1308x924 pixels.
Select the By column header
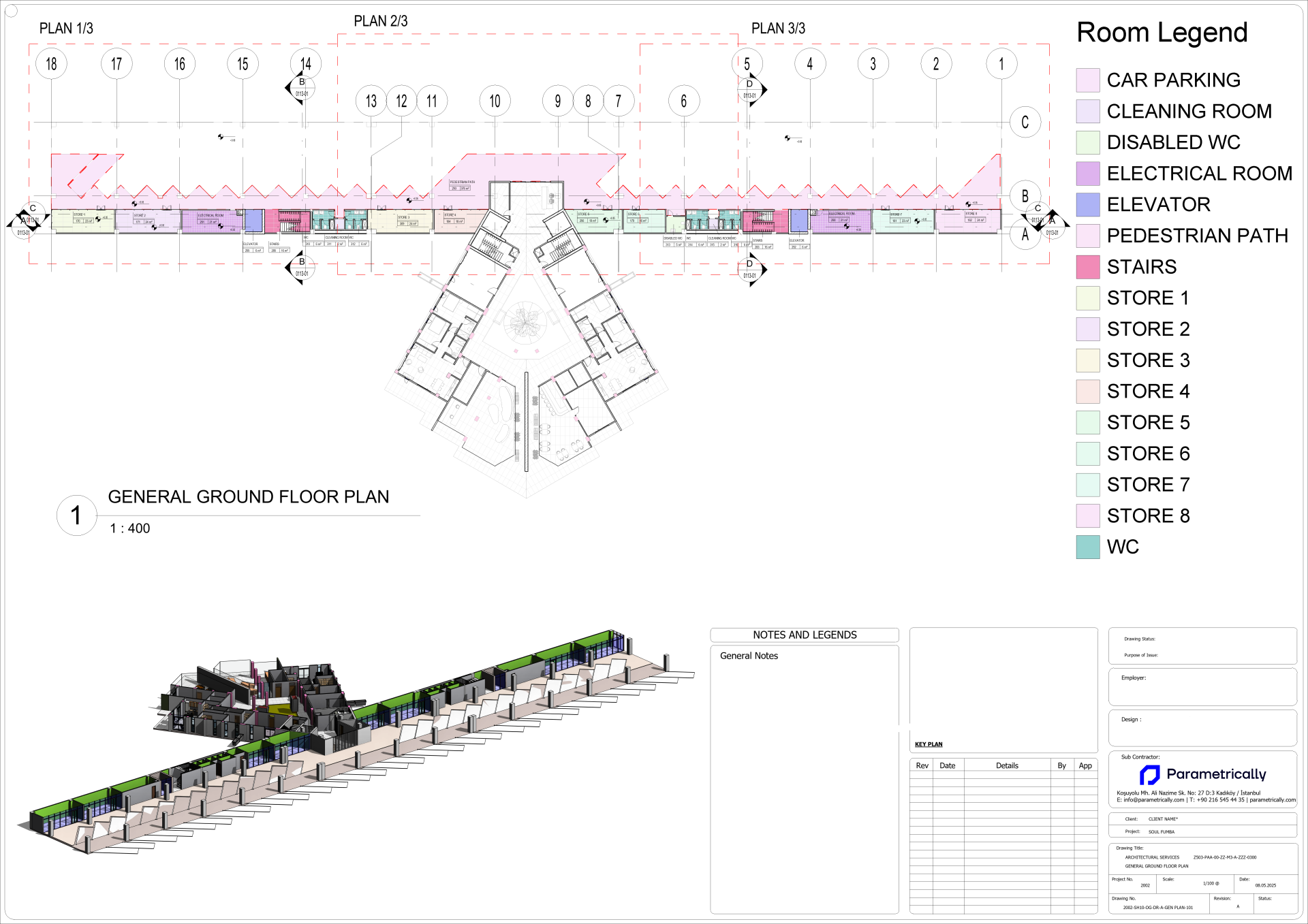coord(1061,765)
